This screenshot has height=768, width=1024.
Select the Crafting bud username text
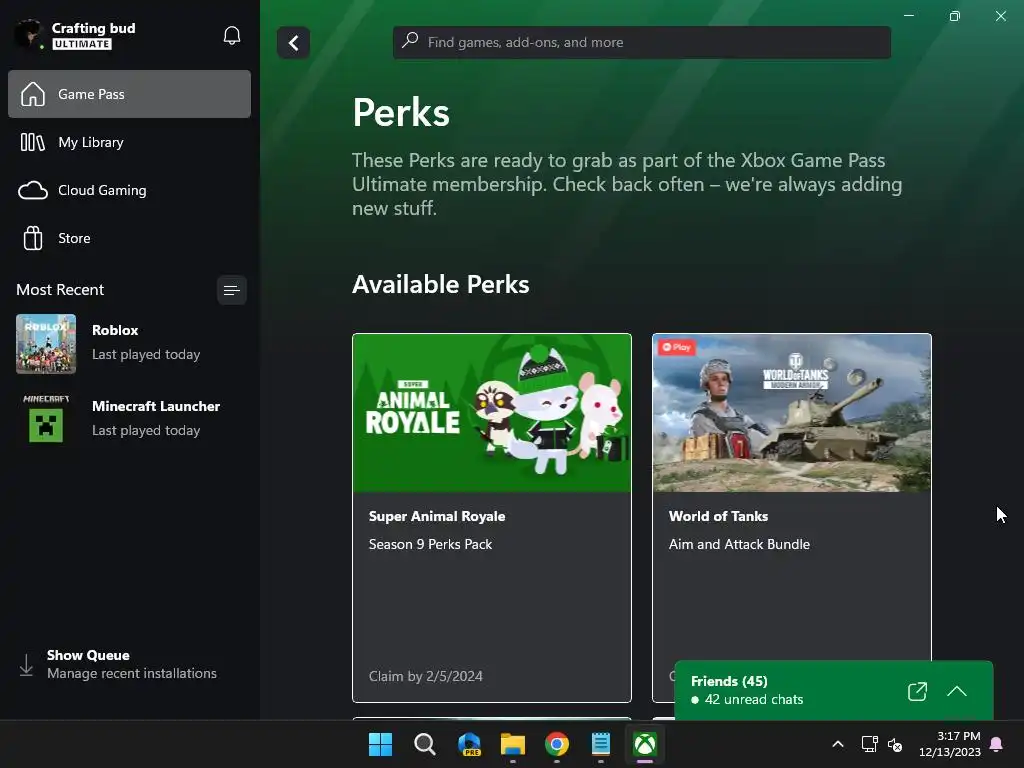93,28
